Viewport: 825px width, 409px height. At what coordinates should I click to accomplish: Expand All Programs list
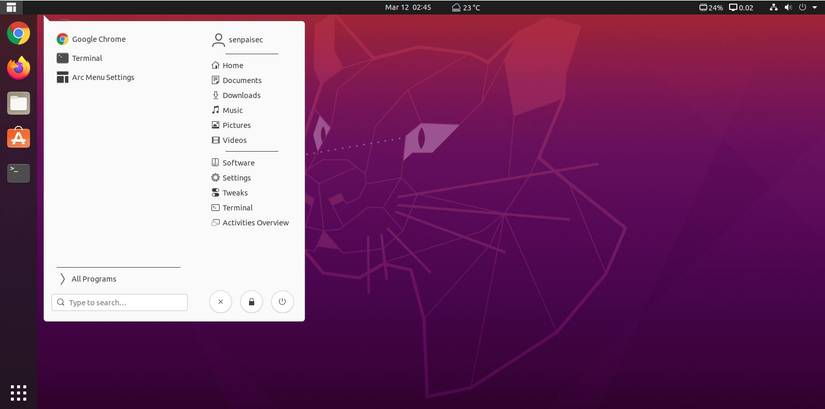point(87,279)
